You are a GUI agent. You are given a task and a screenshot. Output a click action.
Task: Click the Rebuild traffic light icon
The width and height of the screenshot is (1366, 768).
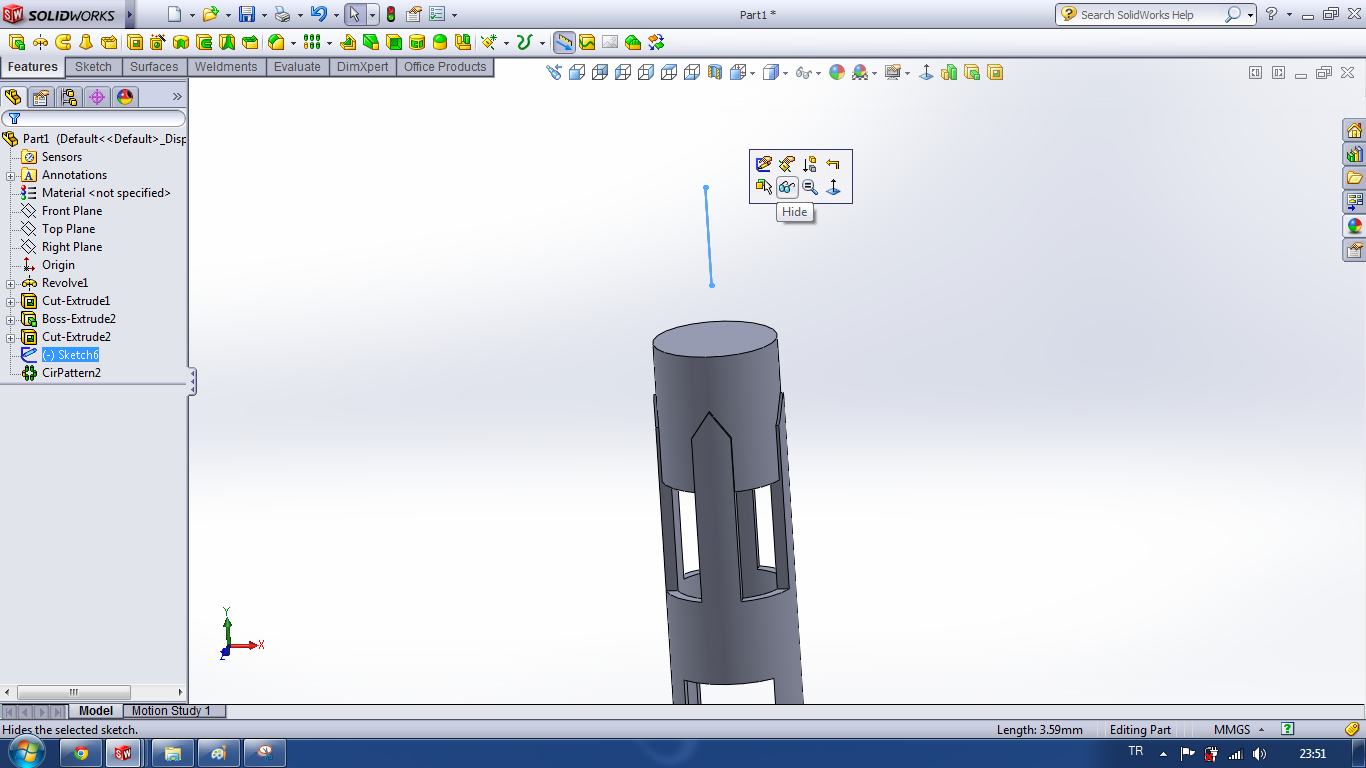pos(390,15)
